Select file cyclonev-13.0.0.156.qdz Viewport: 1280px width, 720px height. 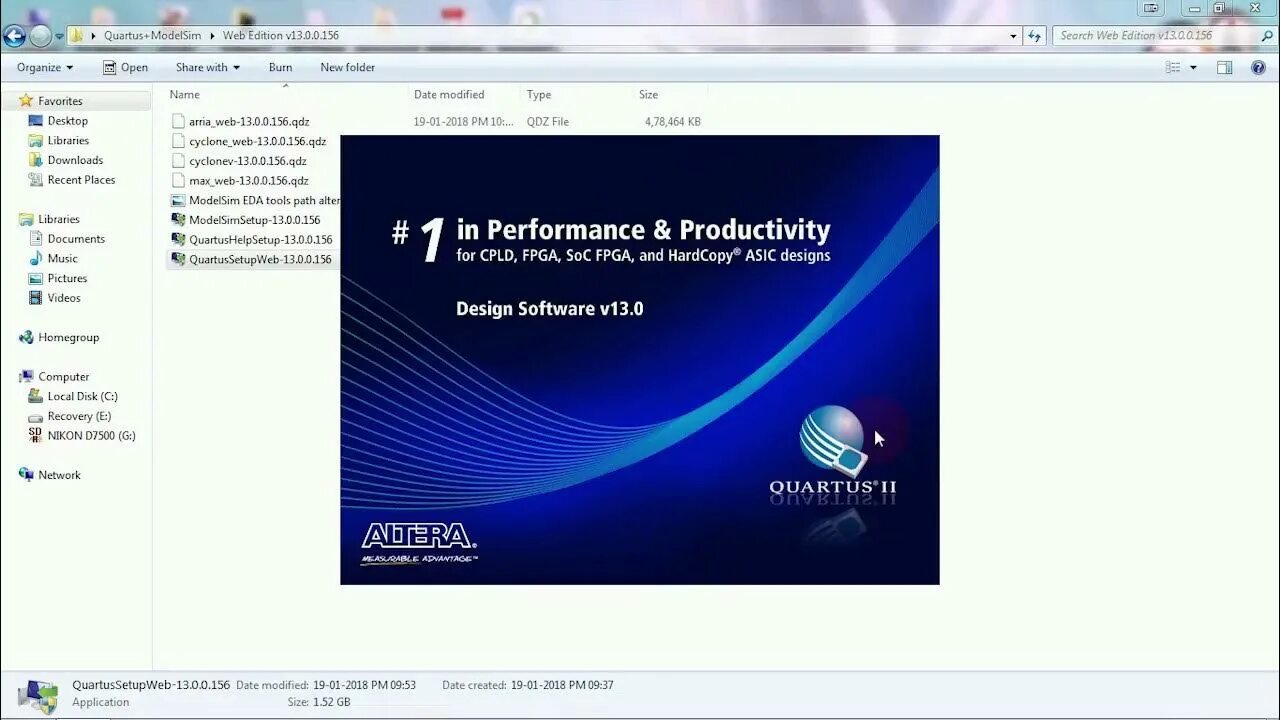pos(248,161)
